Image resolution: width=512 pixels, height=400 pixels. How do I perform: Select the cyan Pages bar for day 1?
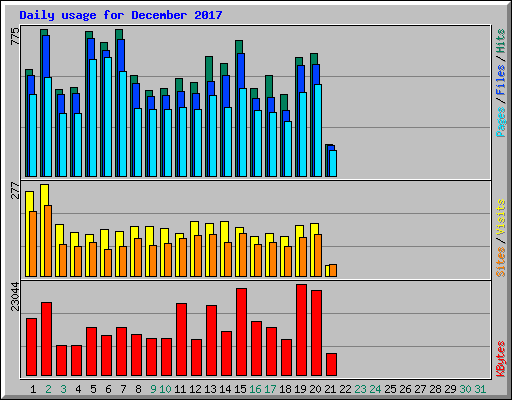[x=33, y=136]
